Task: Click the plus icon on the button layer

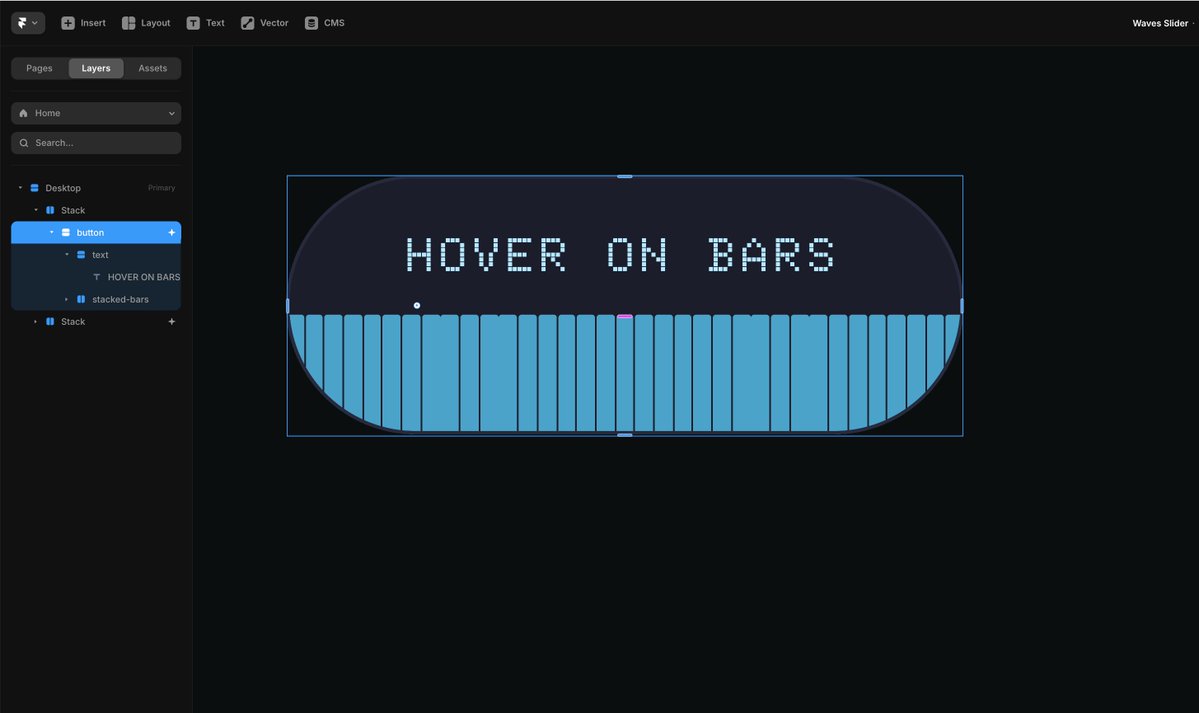Action: 171,232
